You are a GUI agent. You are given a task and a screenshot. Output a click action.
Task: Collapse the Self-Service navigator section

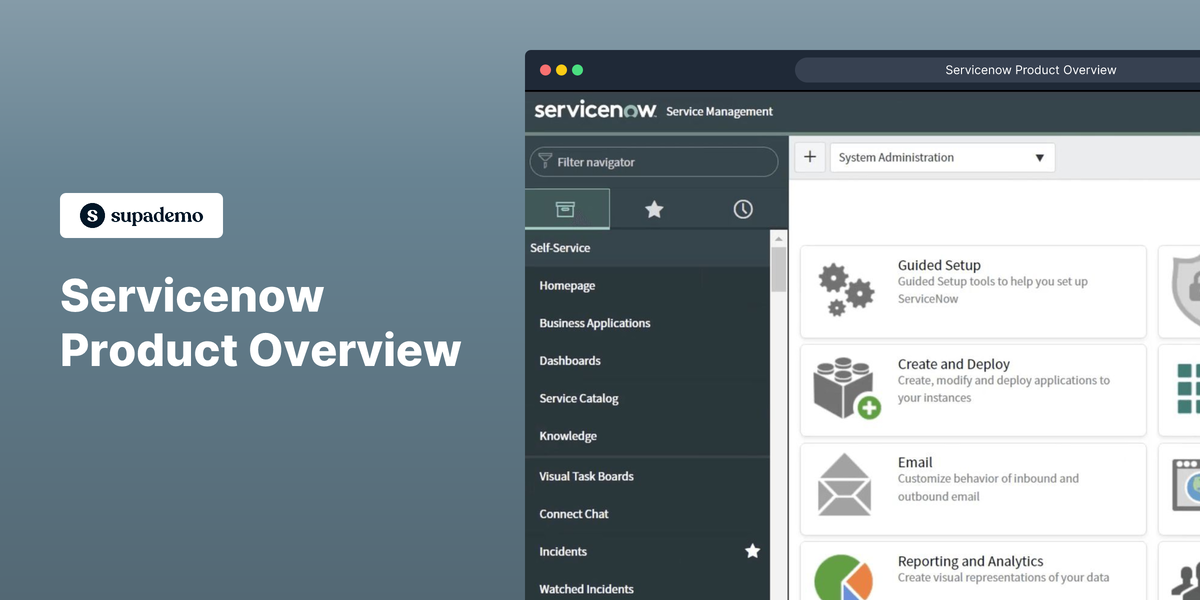(560, 248)
